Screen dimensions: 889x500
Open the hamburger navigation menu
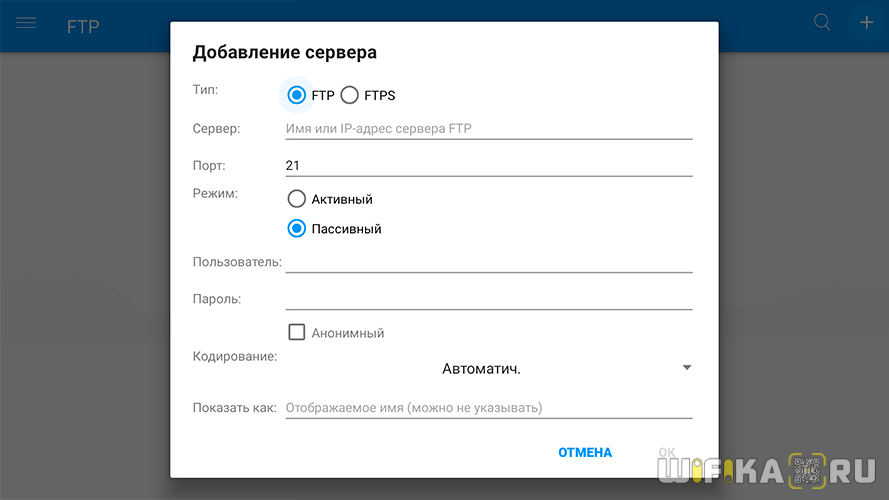pos(26,23)
